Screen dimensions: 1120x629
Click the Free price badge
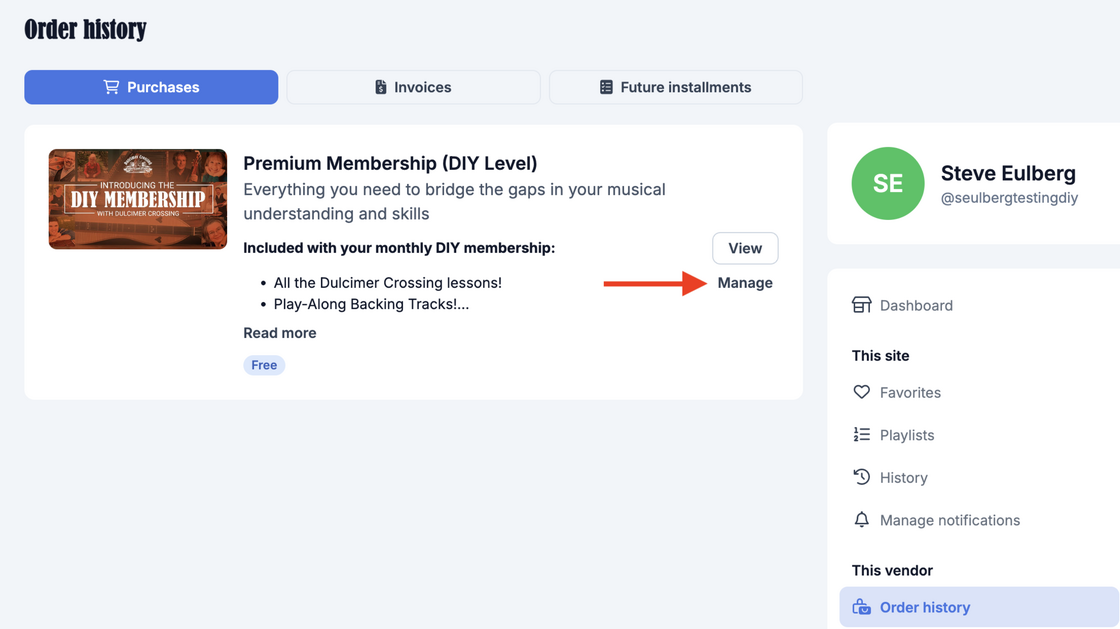coord(264,365)
